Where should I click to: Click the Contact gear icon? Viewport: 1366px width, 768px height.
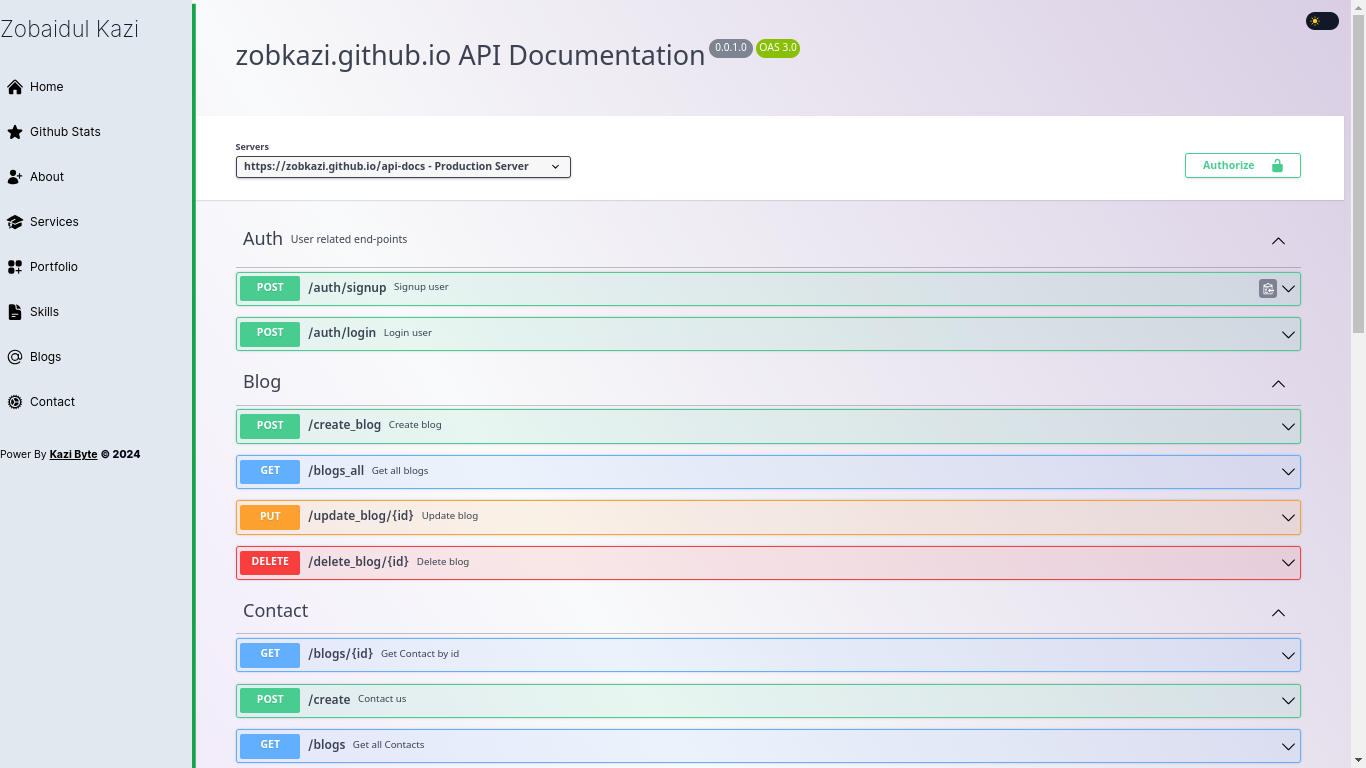15,402
